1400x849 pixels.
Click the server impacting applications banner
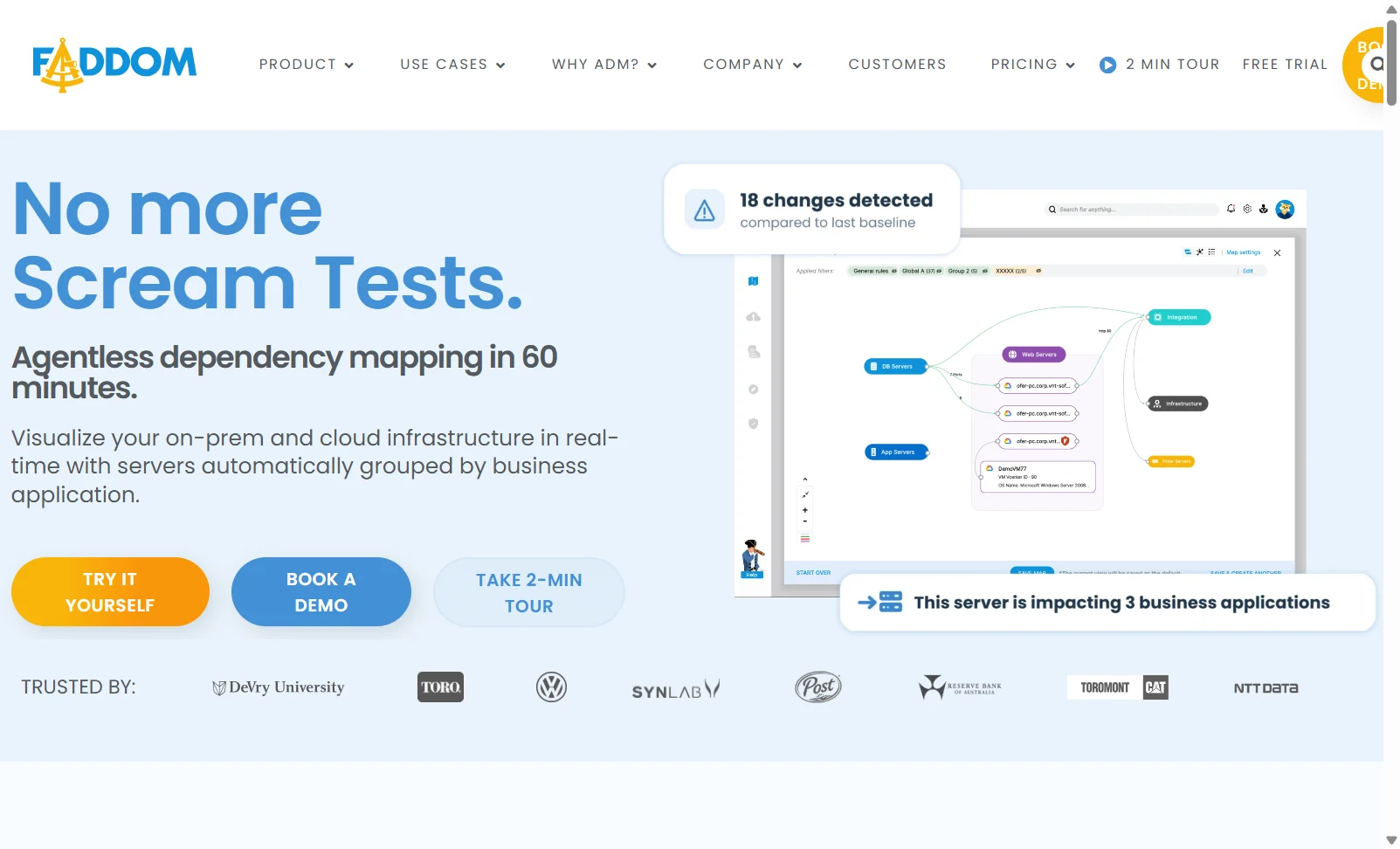pos(1107,602)
